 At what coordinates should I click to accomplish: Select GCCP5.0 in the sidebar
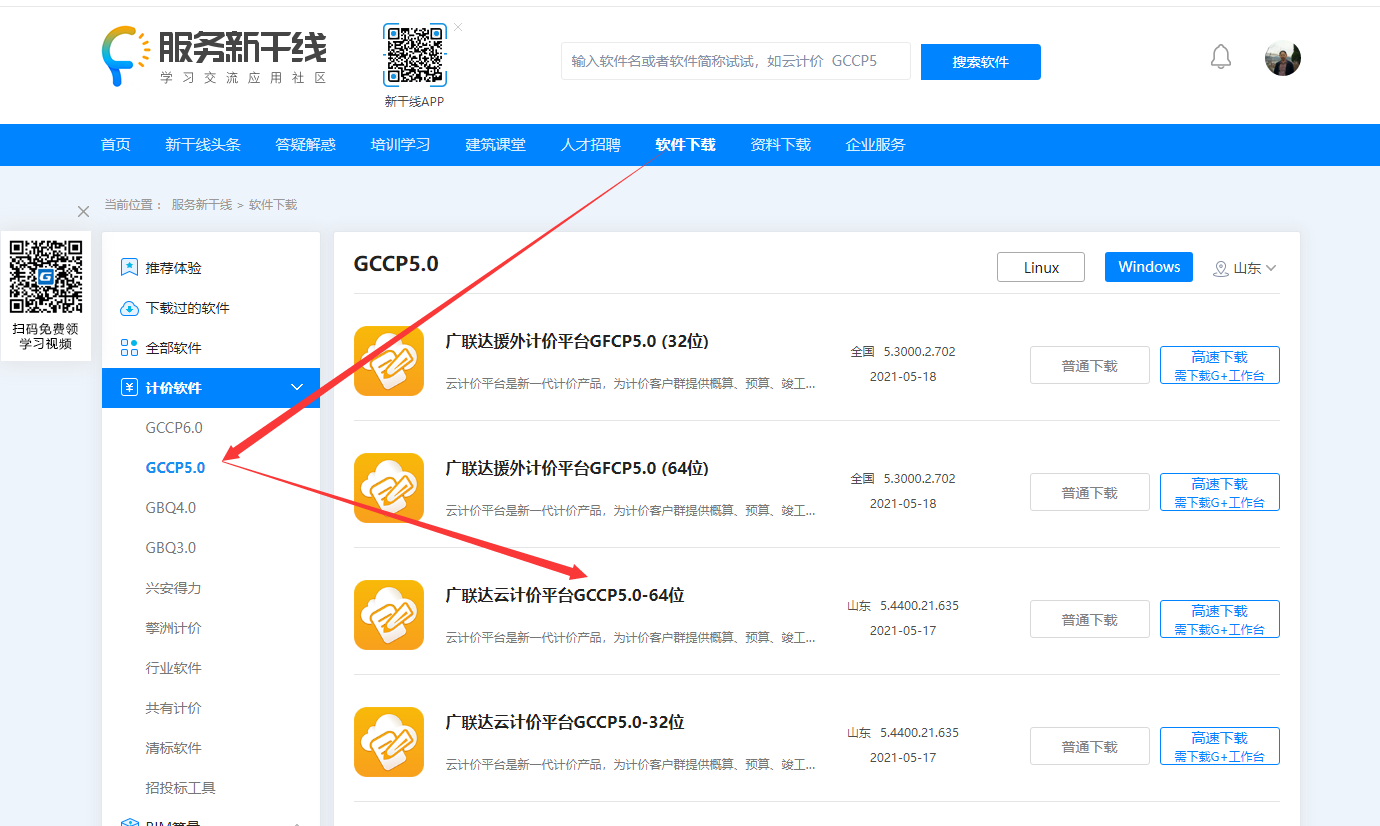click(x=175, y=468)
